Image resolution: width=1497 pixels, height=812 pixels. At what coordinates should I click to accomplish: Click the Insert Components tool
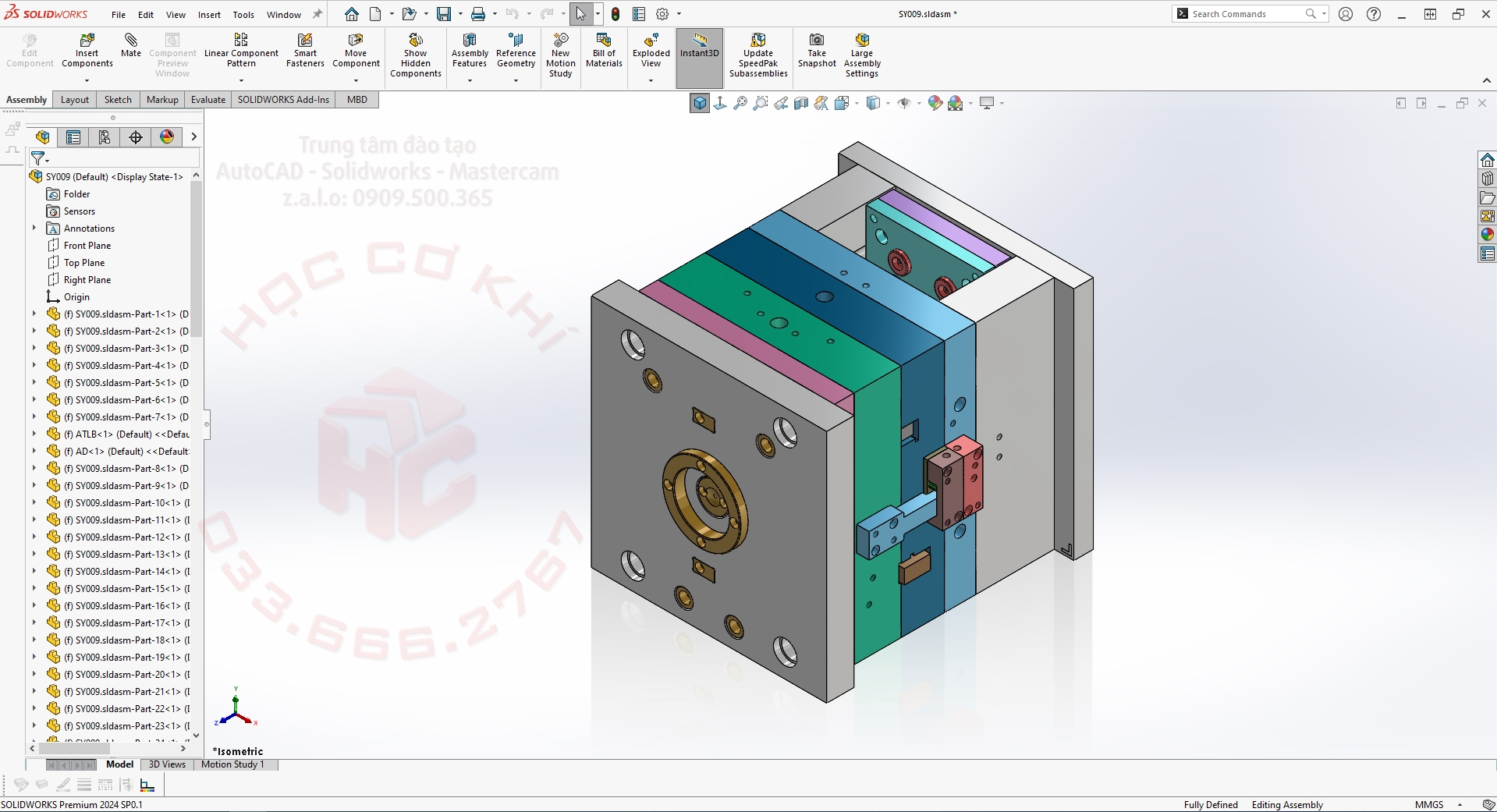(x=87, y=51)
